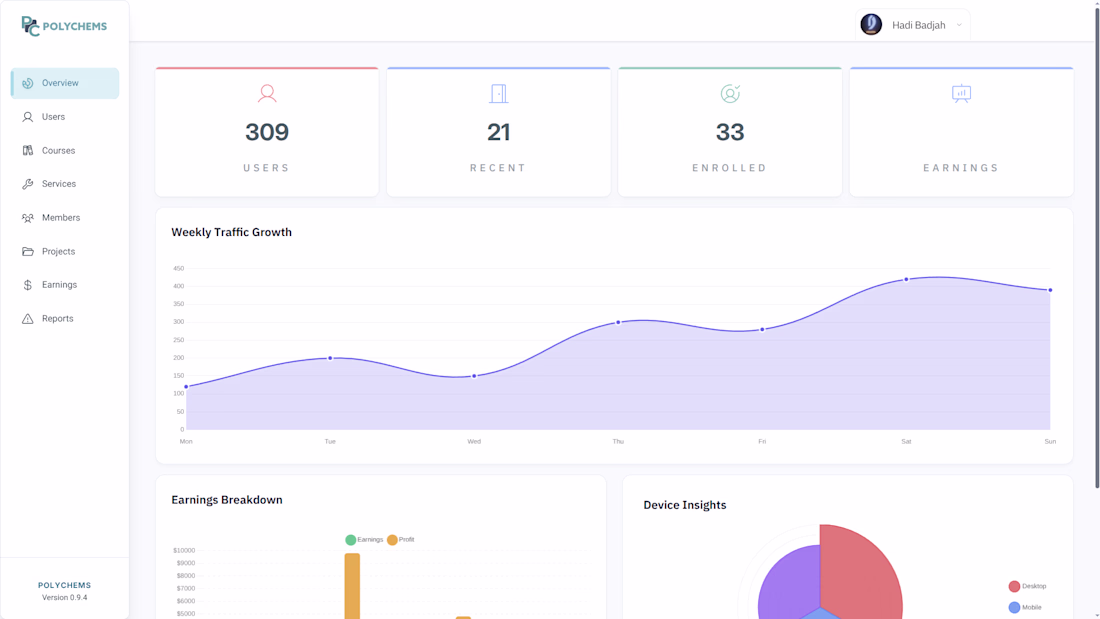Click the Tuesday data point on traffic chart
Screen dimensions: 1100x619
330,358
